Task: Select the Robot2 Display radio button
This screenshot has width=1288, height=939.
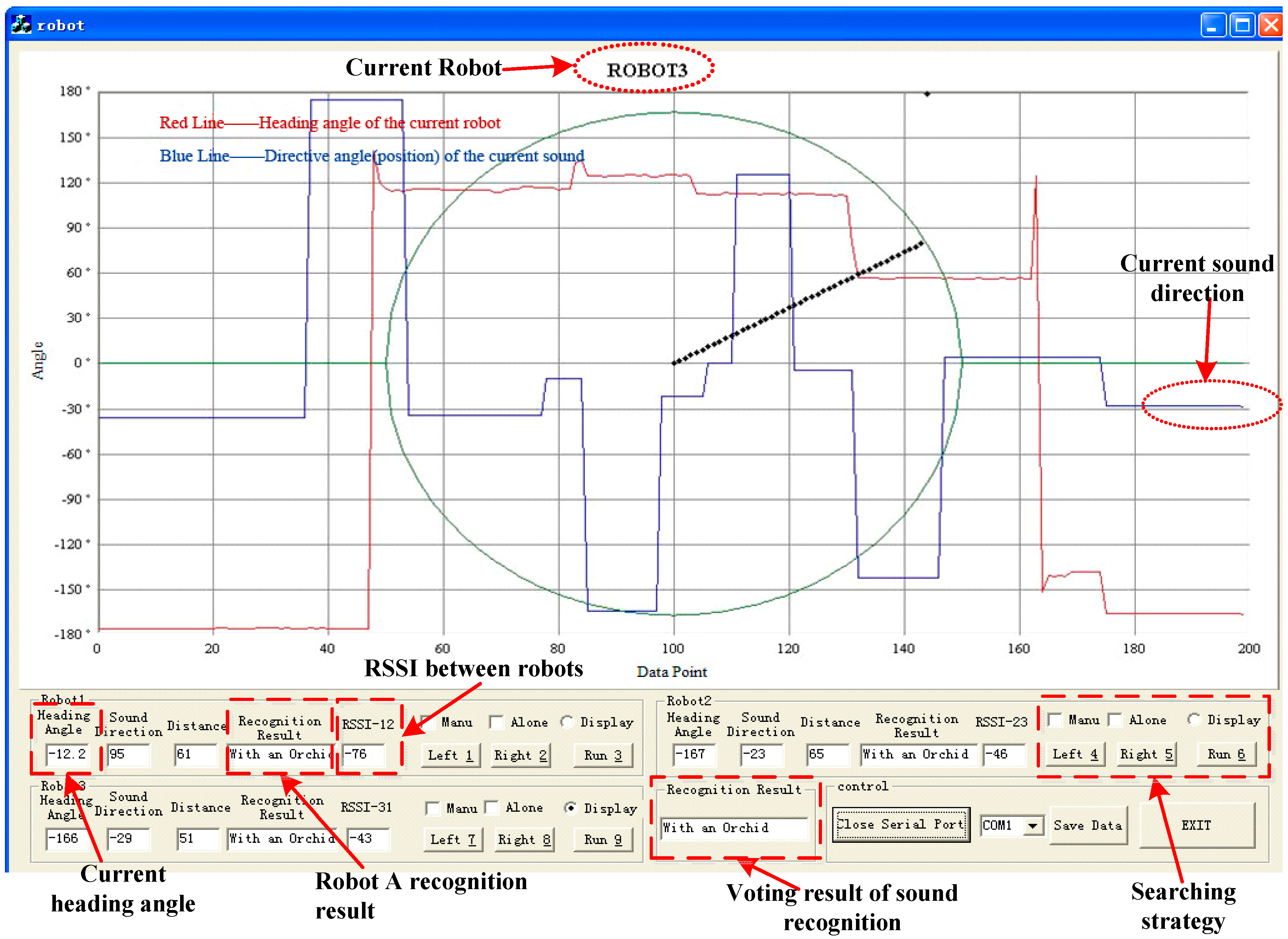Action: click(x=1194, y=720)
